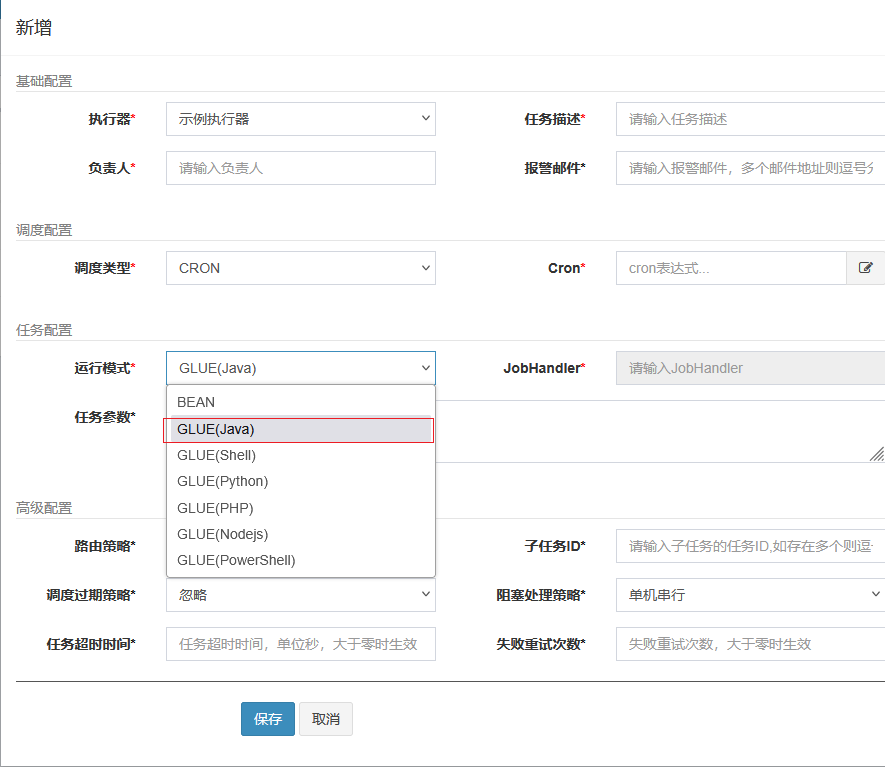Choose GLUE(PHP) run mode

301,508
